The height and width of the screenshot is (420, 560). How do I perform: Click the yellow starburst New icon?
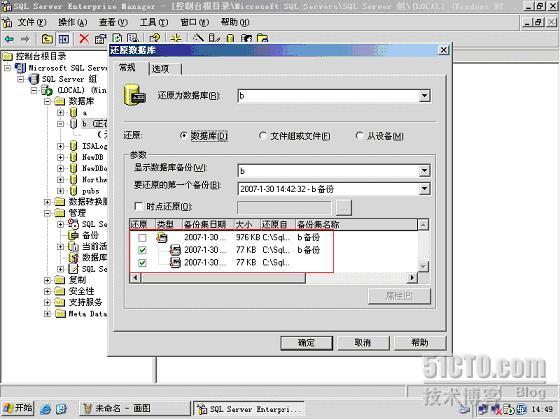tap(176, 38)
